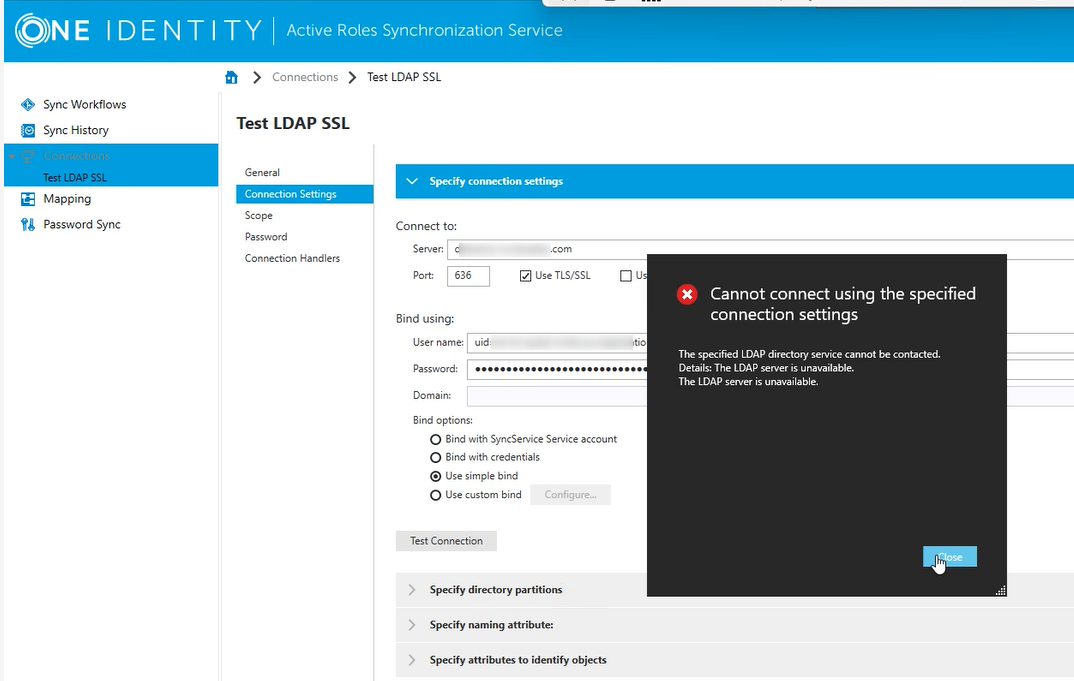Select Bind with SyncService Service account

click(435, 439)
